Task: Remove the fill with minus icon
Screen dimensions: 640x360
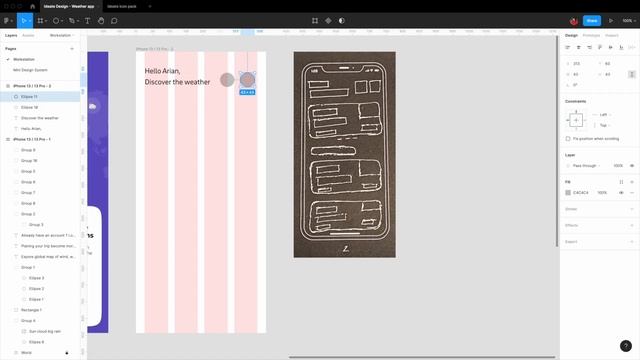Action: click(631, 193)
